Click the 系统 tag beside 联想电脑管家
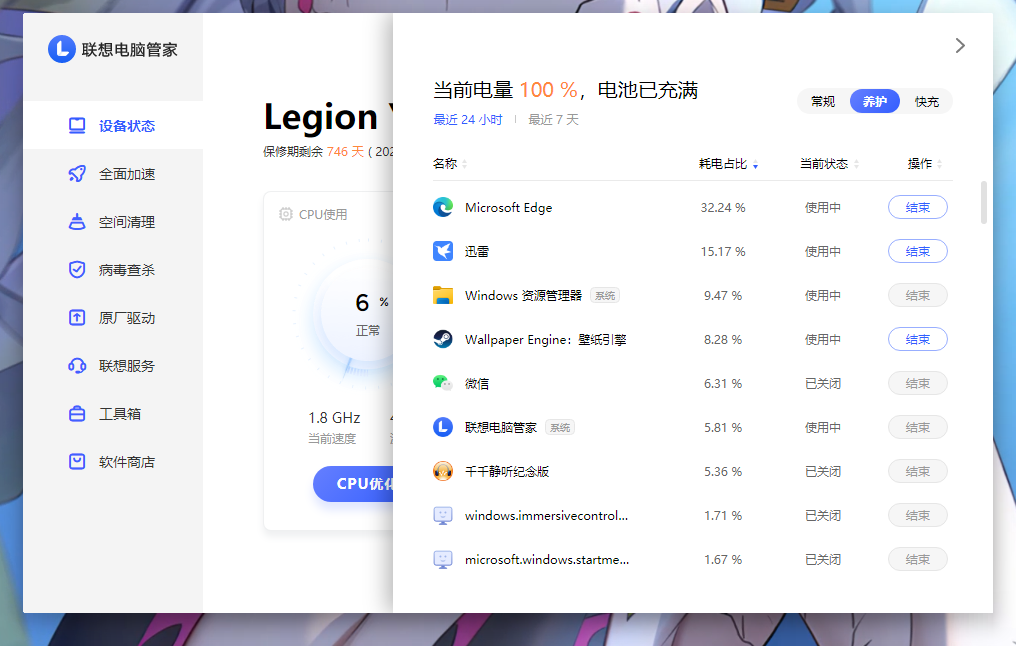 pyautogui.click(x=560, y=427)
